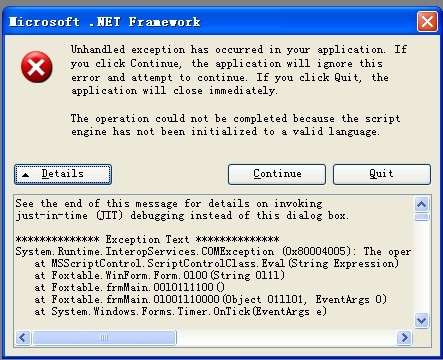Viewport: 443px width, 360px height.
Task: Click the Foxtable.WinForm.Form.0100 stack line
Action: pyautogui.click(x=159, y=275)
